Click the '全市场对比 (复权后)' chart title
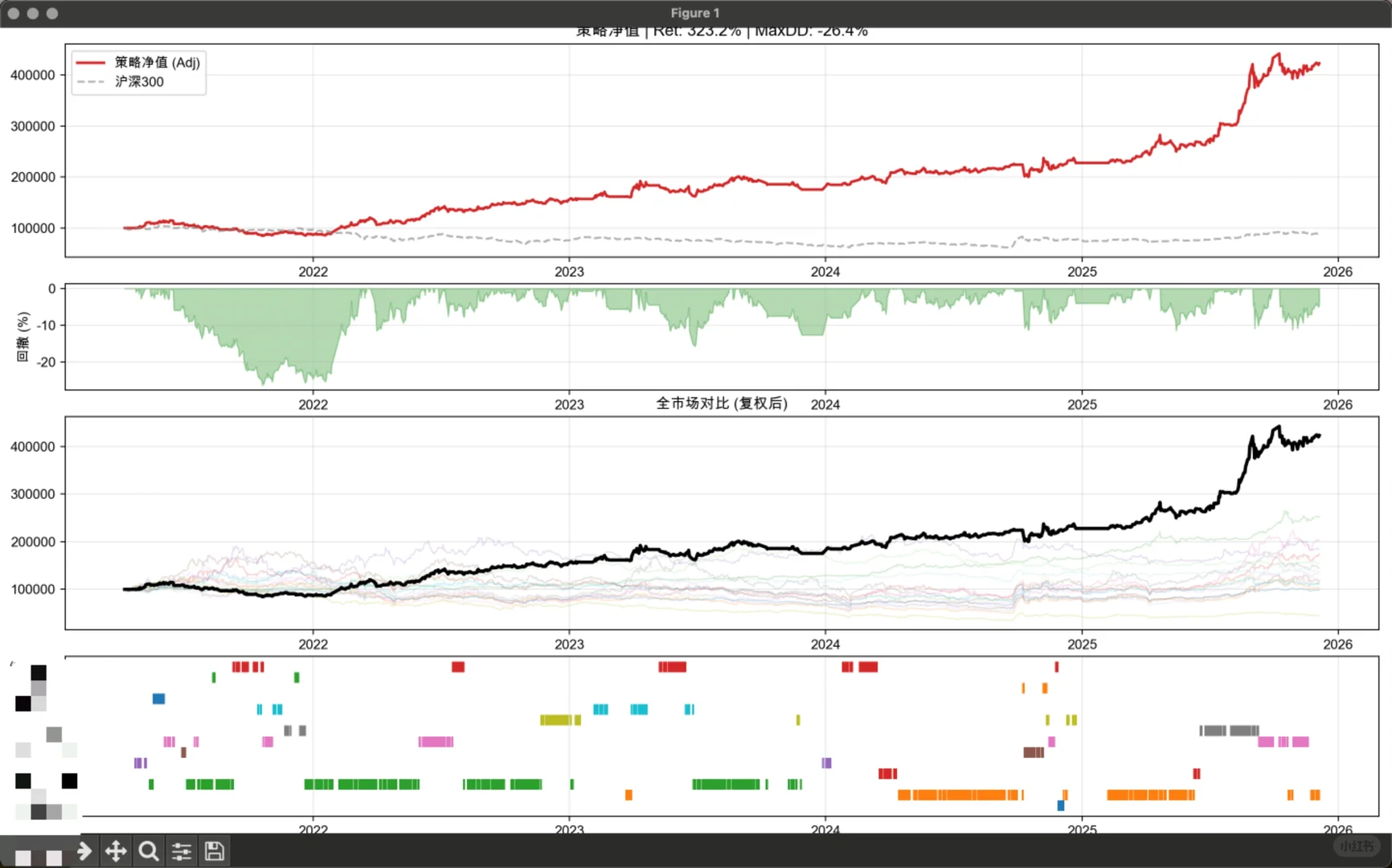Viewport: 1392px width, 868px height. [x=722, y=403]
